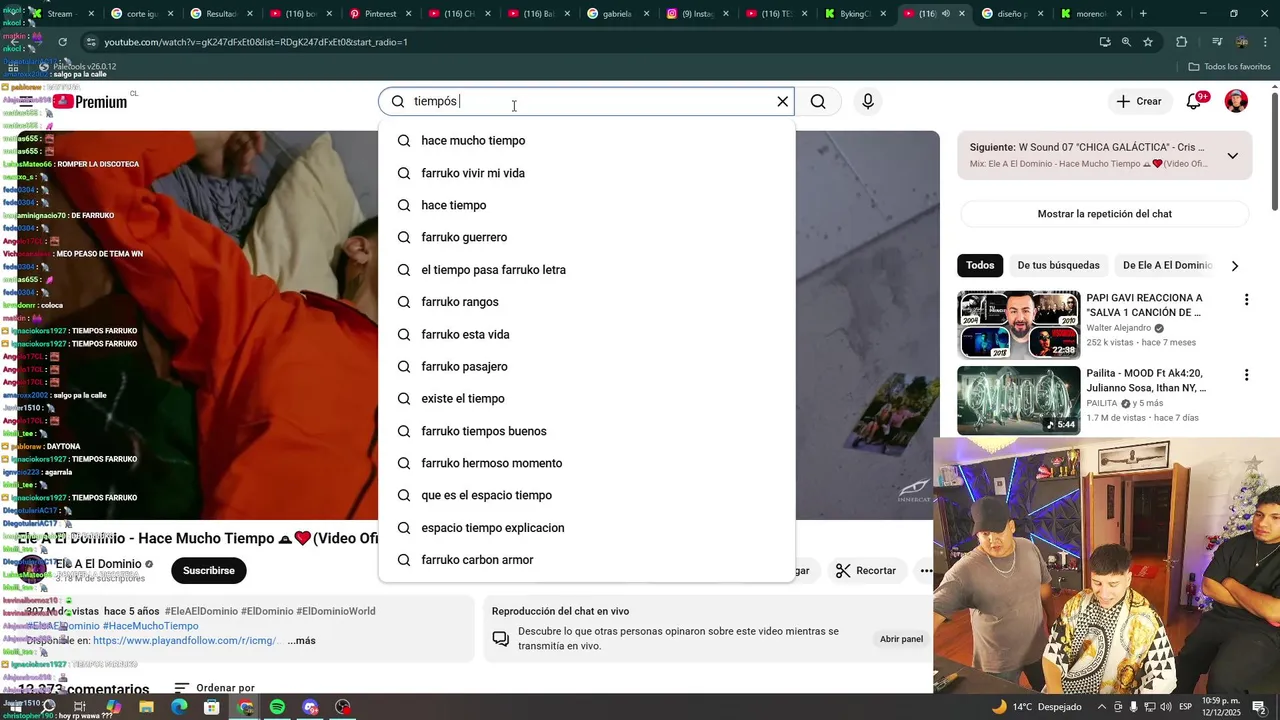
Task: Click the browser address bar URL
Action: point(256,42)
